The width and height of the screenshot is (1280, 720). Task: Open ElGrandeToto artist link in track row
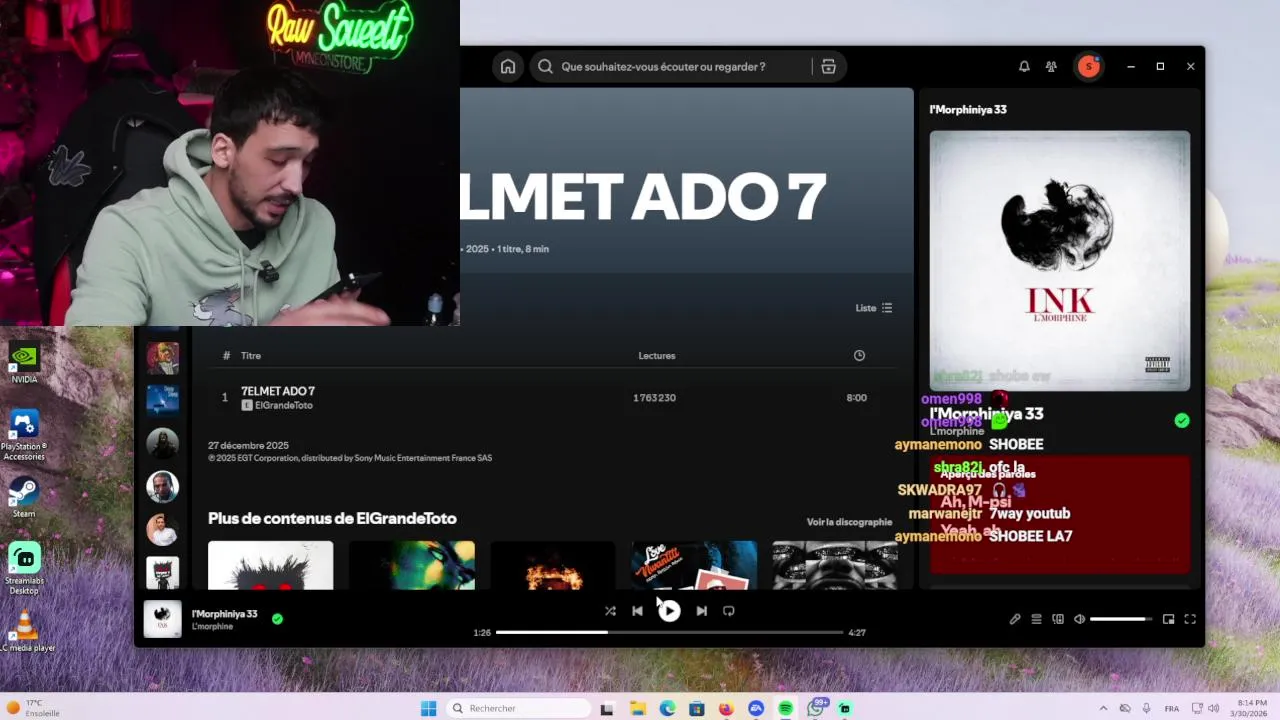tap(284, 405)
